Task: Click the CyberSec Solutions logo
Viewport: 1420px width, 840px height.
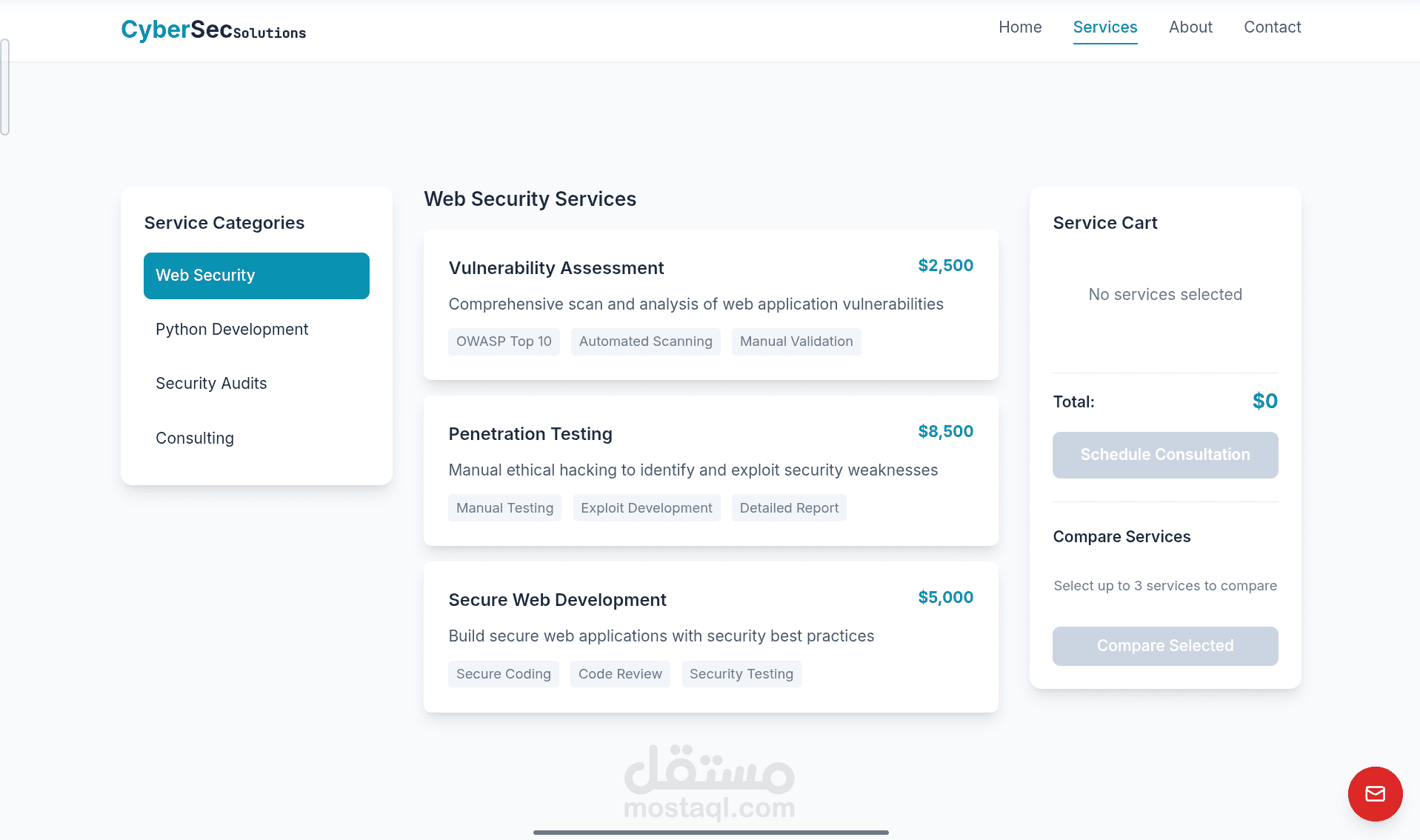Action: (213, 30)
